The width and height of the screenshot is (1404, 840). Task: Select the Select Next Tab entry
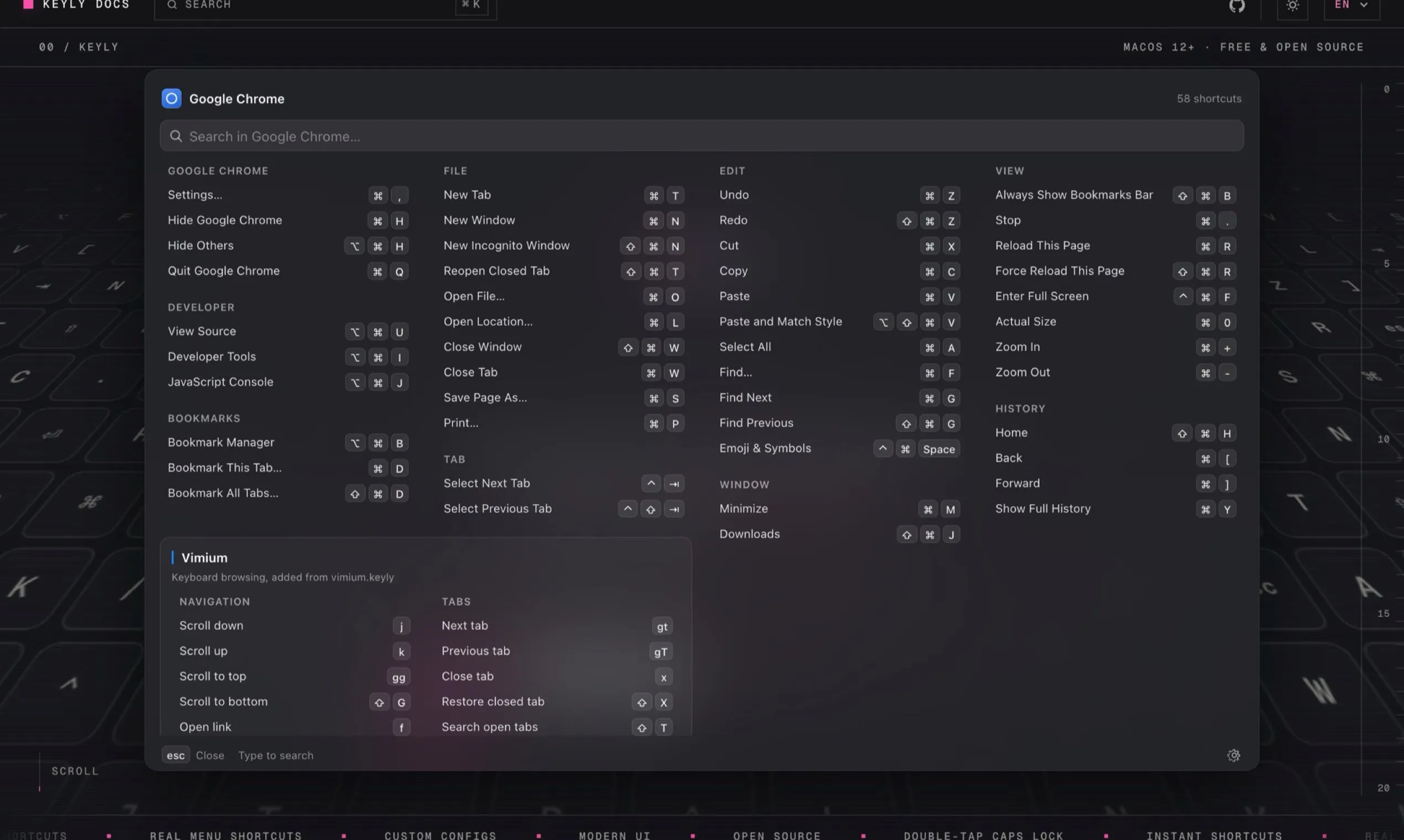tap(564, 484)
